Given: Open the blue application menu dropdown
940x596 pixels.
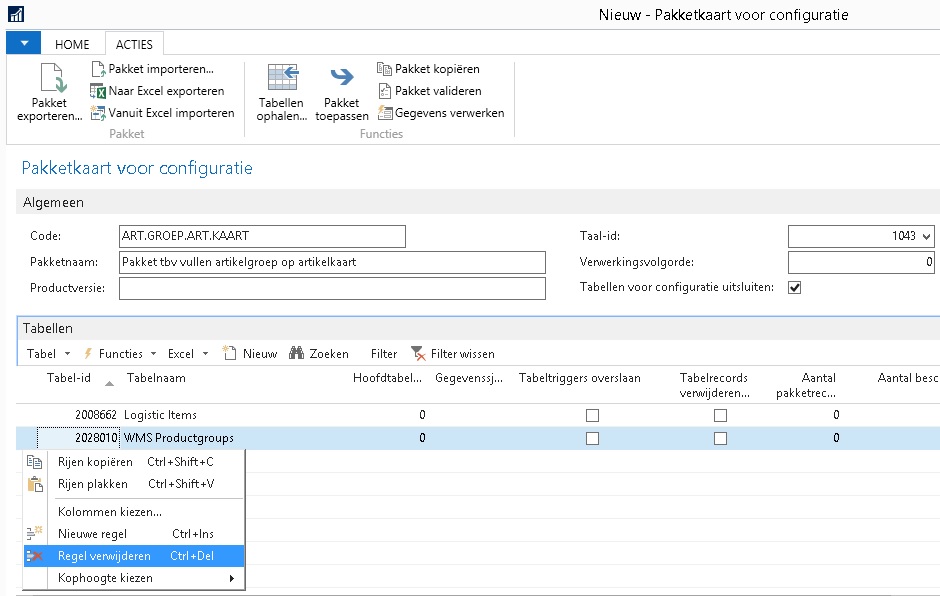Looking at the screenshot, I should (x=23, y=43).
